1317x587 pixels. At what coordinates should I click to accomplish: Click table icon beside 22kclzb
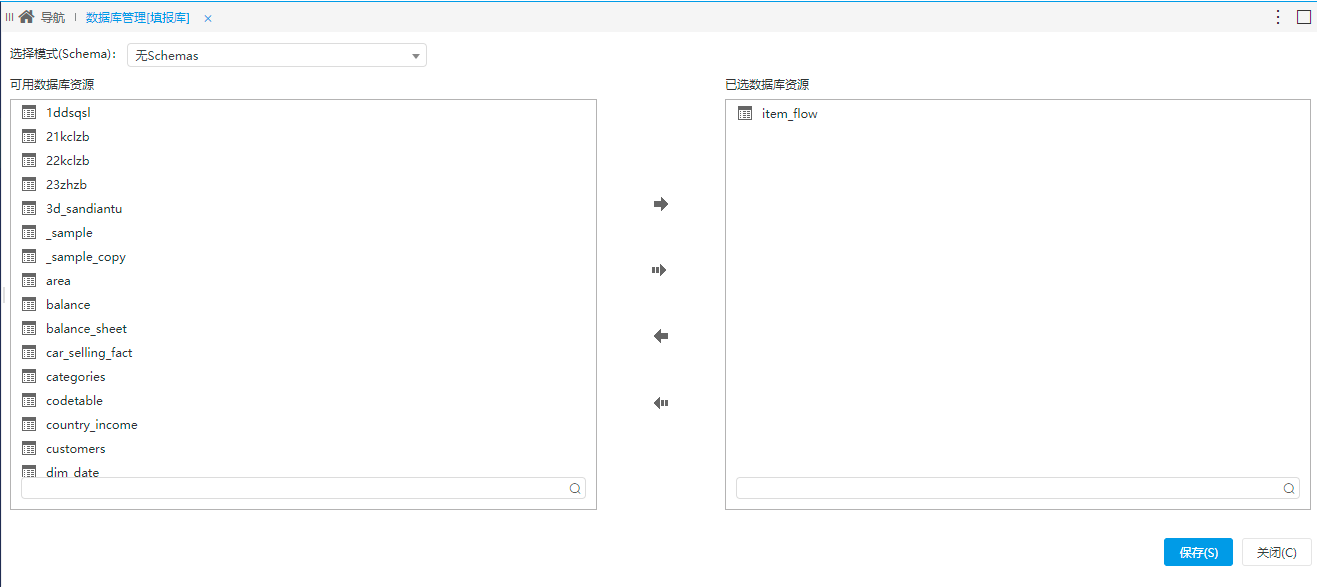point(29,161)
